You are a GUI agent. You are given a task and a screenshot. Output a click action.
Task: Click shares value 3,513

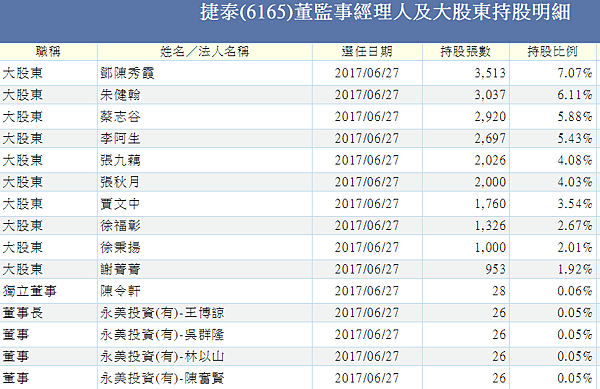(x=490, y=73)
